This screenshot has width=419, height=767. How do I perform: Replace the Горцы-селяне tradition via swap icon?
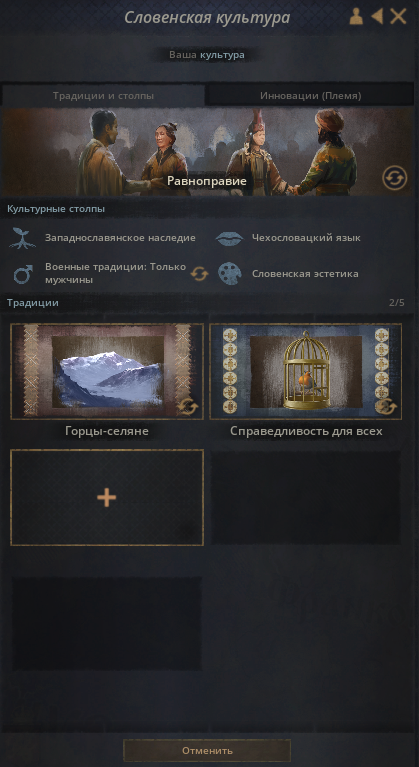tap(188, 406)
